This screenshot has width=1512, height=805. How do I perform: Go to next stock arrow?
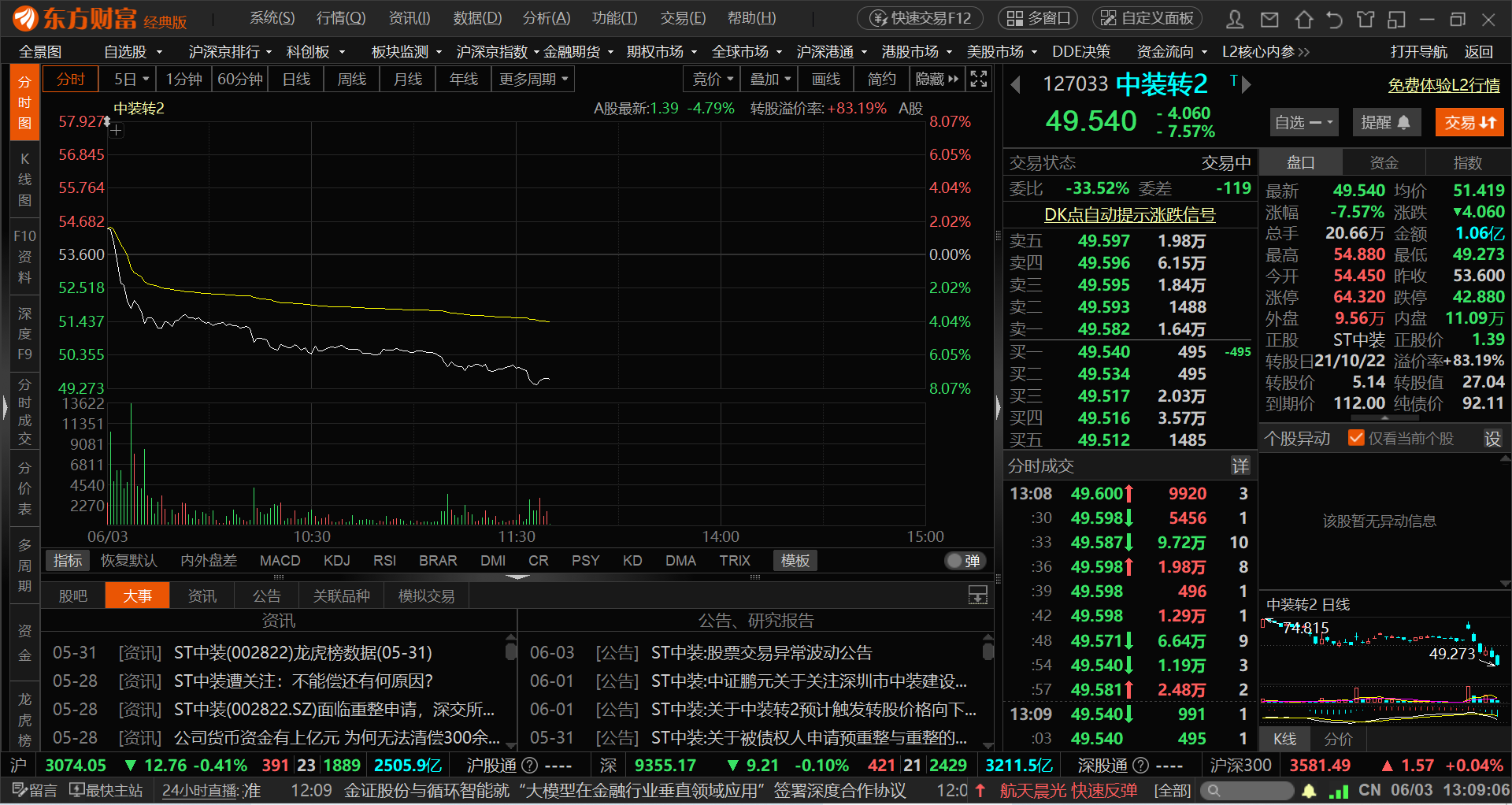1246,84
